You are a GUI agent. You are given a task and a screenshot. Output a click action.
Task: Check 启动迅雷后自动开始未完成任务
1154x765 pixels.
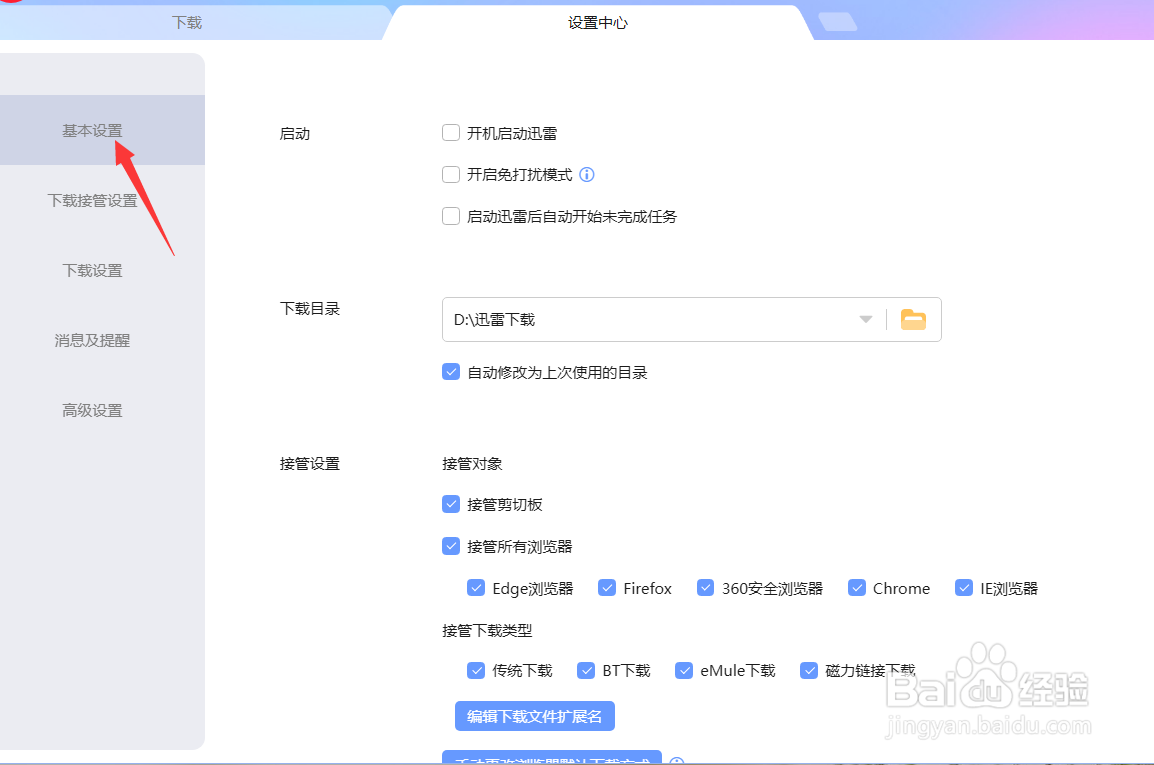(450, 216)
